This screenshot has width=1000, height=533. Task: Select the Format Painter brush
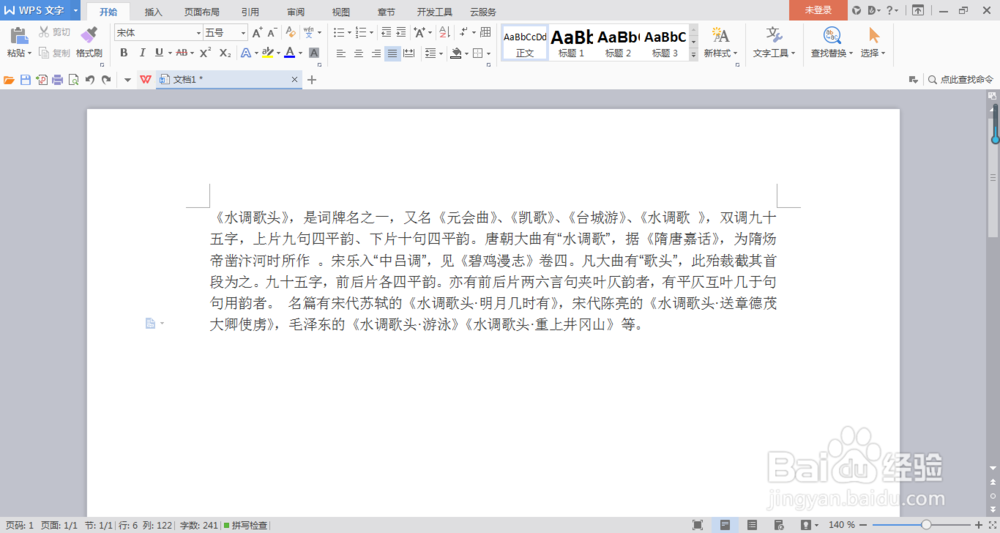click(x=89, y=36)
